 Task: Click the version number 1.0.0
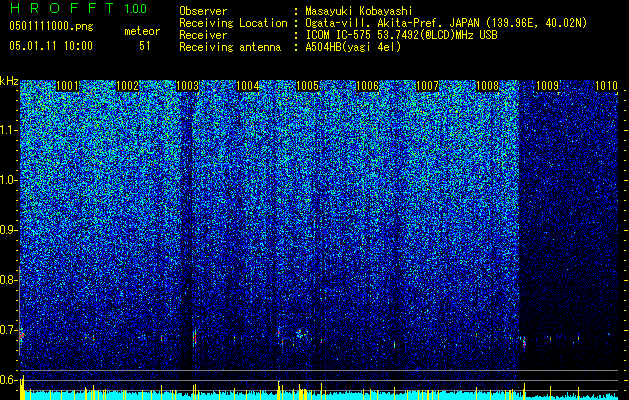point(136,8)
